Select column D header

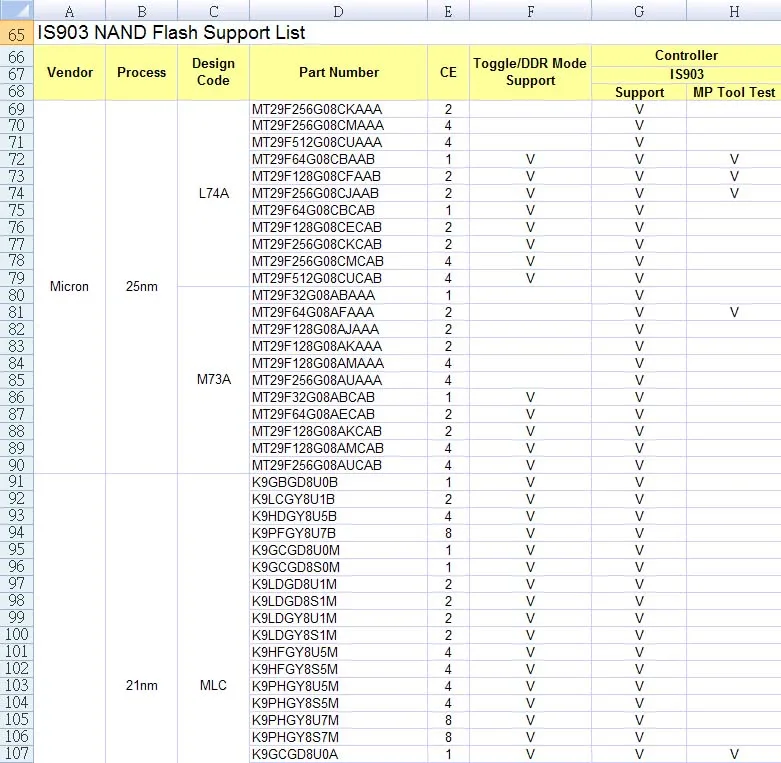pos(338,10)
